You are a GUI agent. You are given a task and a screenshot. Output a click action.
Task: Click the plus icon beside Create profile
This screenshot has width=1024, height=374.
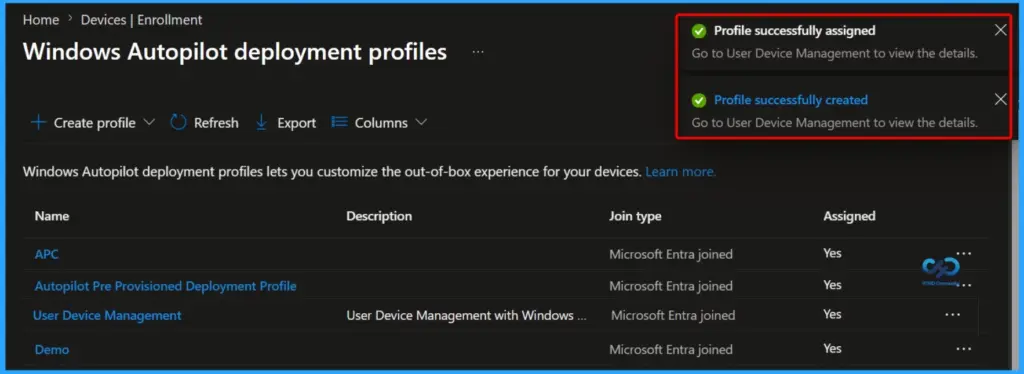[39, 123]
